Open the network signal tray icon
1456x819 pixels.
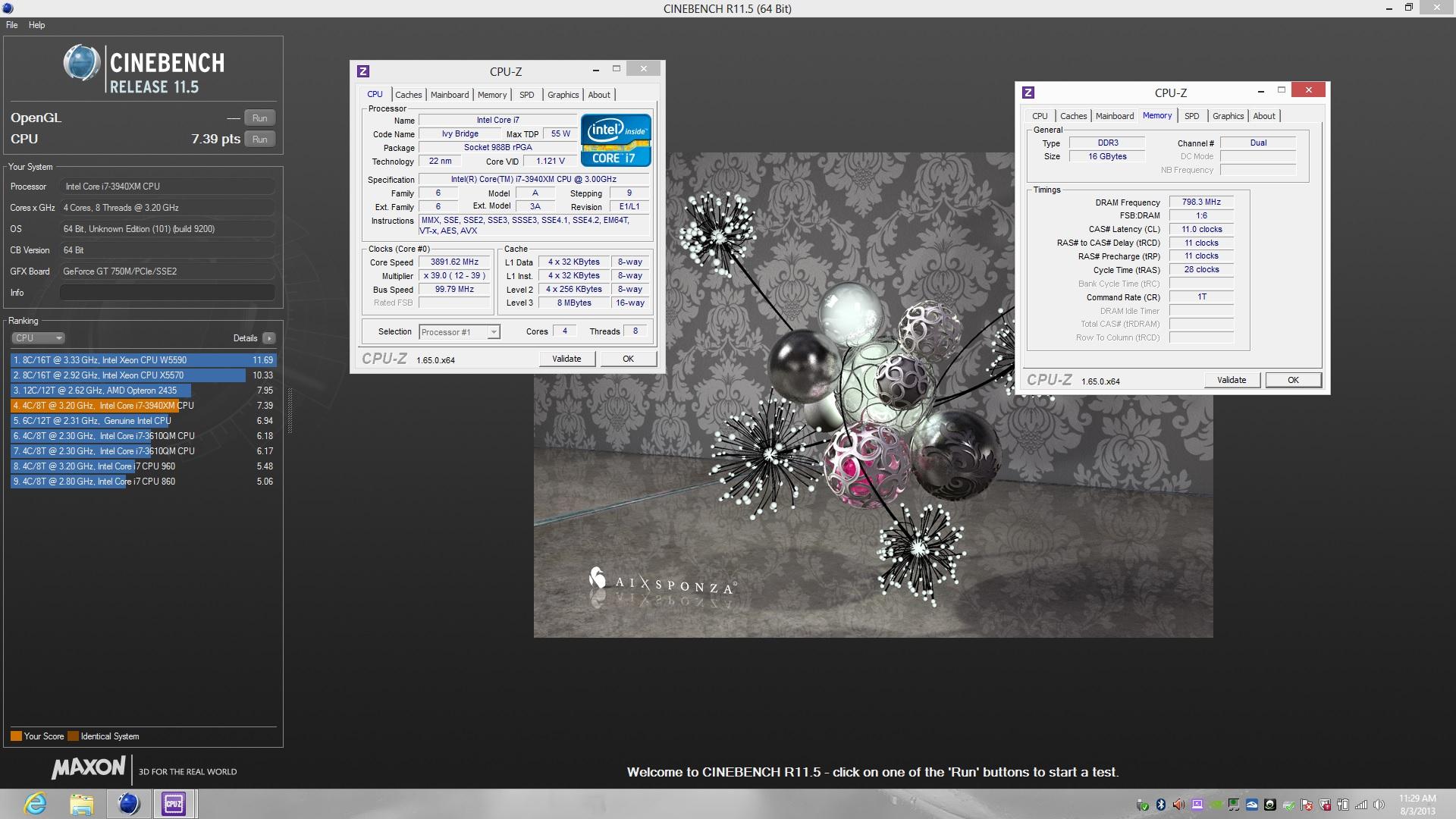pyautogui.click(x=1361, y=805)
